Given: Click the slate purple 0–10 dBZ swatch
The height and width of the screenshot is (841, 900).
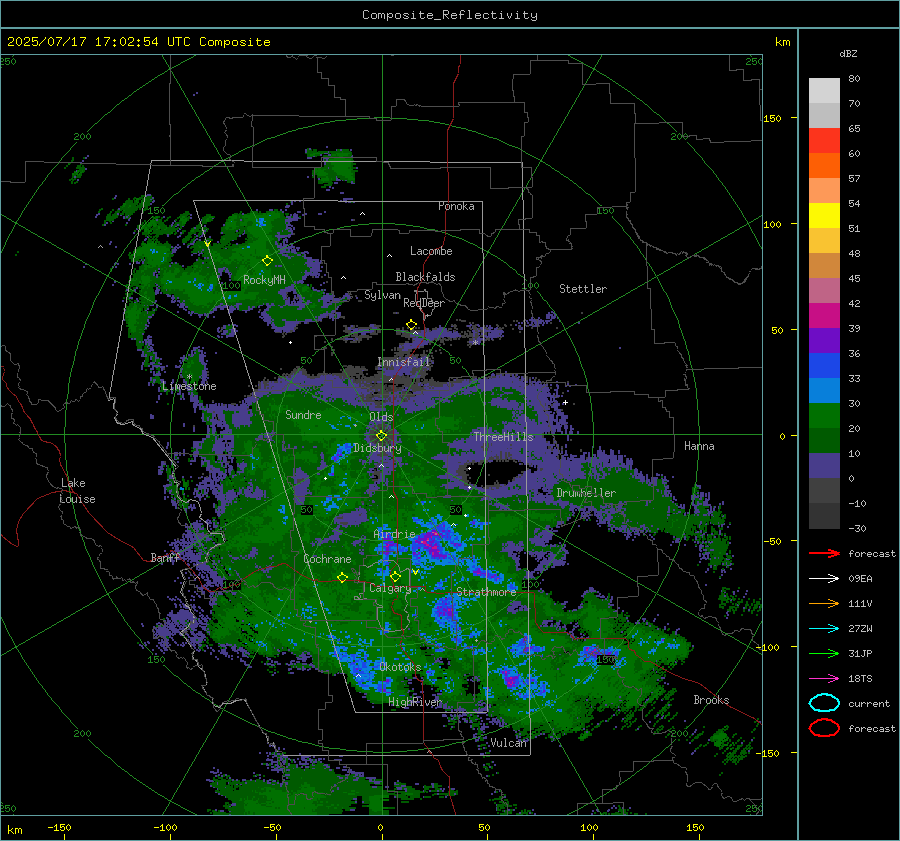Looking at the screenshot, I should pyautogui.click(x=824, y=466).
